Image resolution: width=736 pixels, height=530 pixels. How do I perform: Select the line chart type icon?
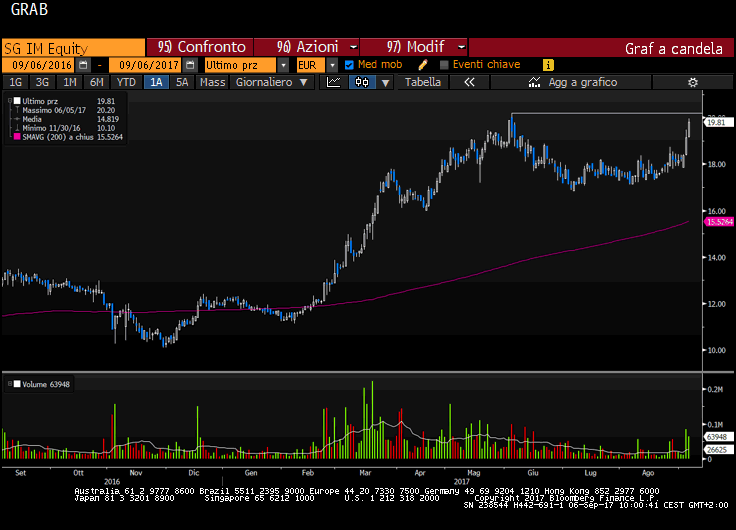[x=335, y=82]
